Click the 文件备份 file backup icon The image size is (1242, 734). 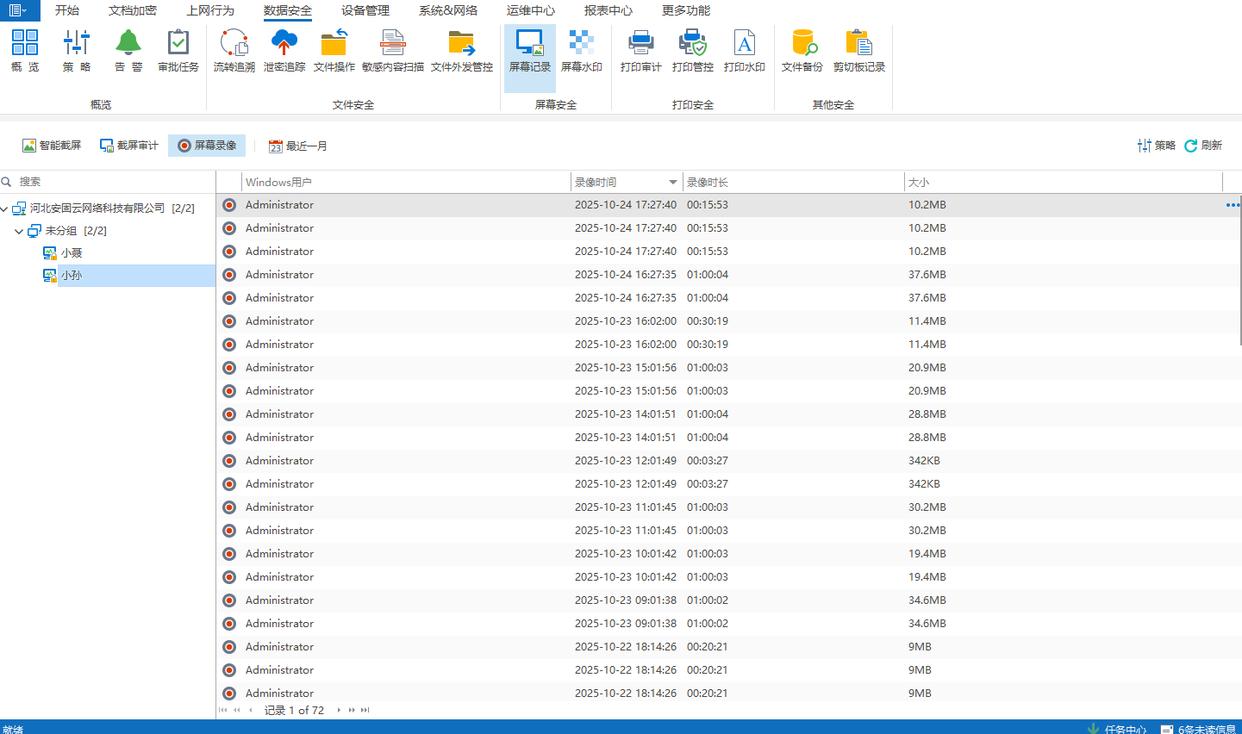[802, 50]
